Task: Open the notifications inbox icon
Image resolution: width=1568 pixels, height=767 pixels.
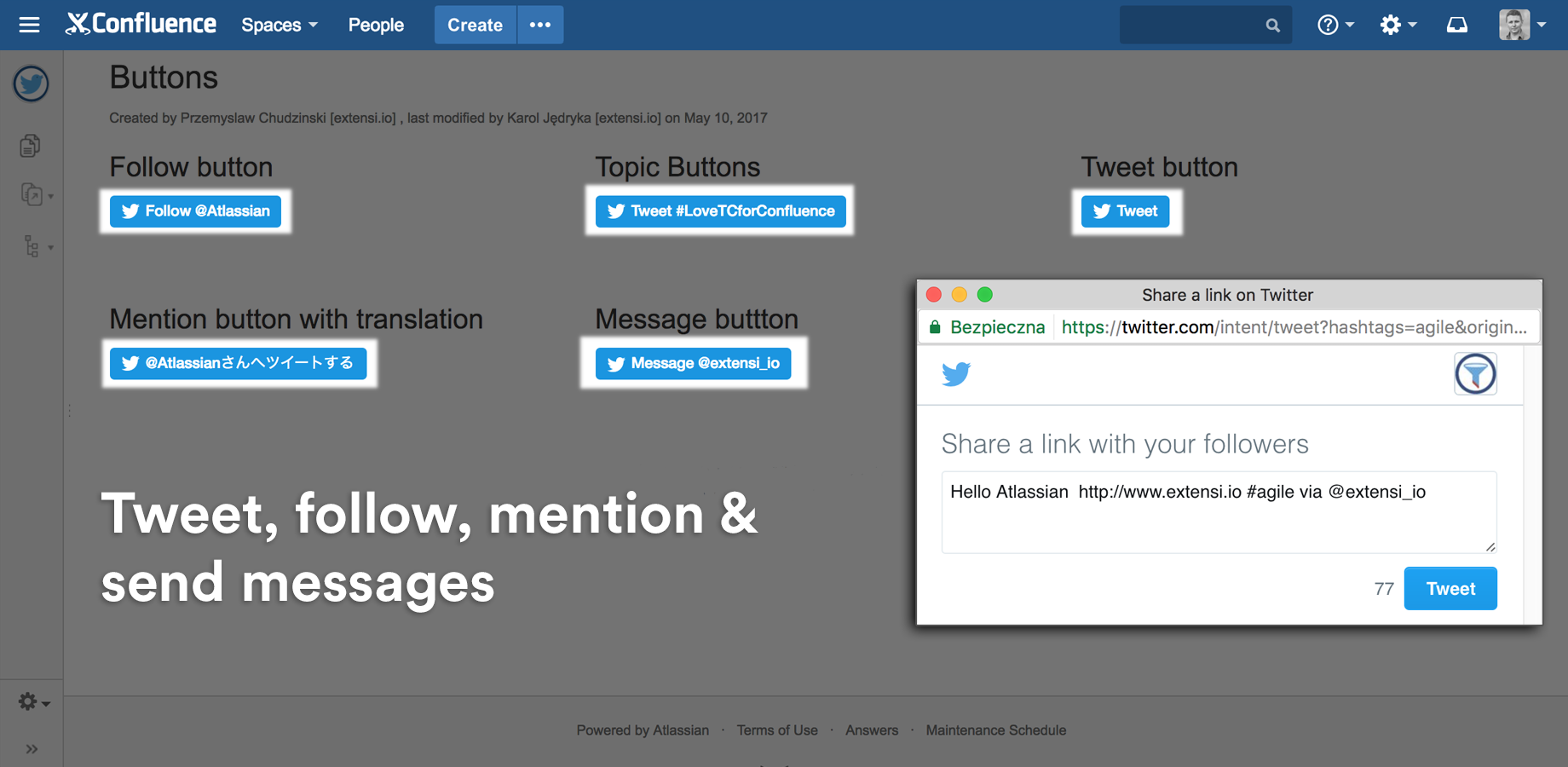Action: point(1456,25)
